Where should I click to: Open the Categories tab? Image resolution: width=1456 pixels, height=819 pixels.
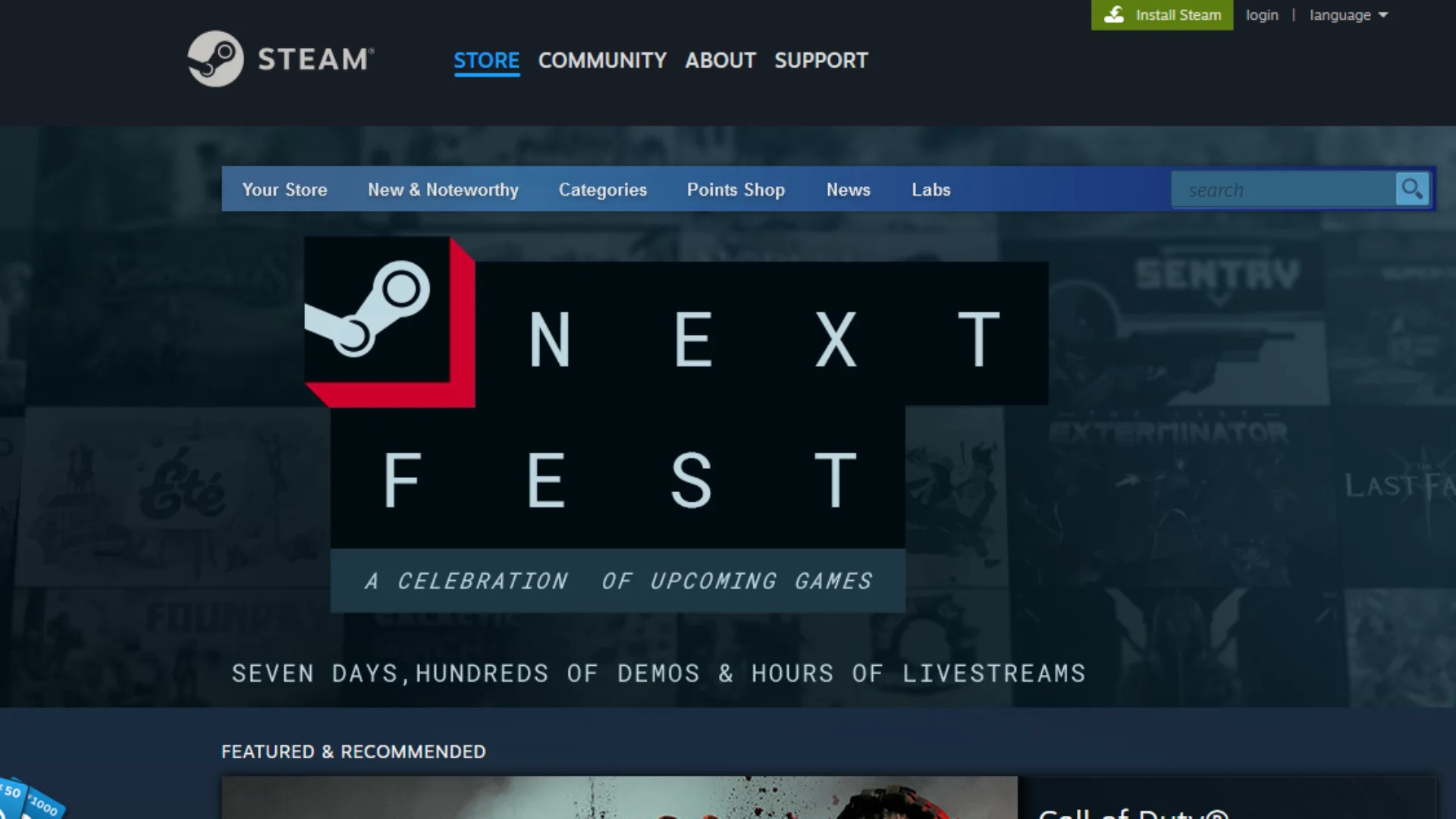pyautogui.click(x=602, y=190)
